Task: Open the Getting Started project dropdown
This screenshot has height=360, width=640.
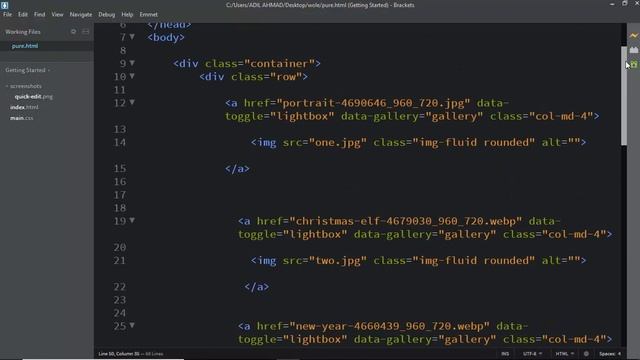Action: pyautogui.click(x=27, y=70)
